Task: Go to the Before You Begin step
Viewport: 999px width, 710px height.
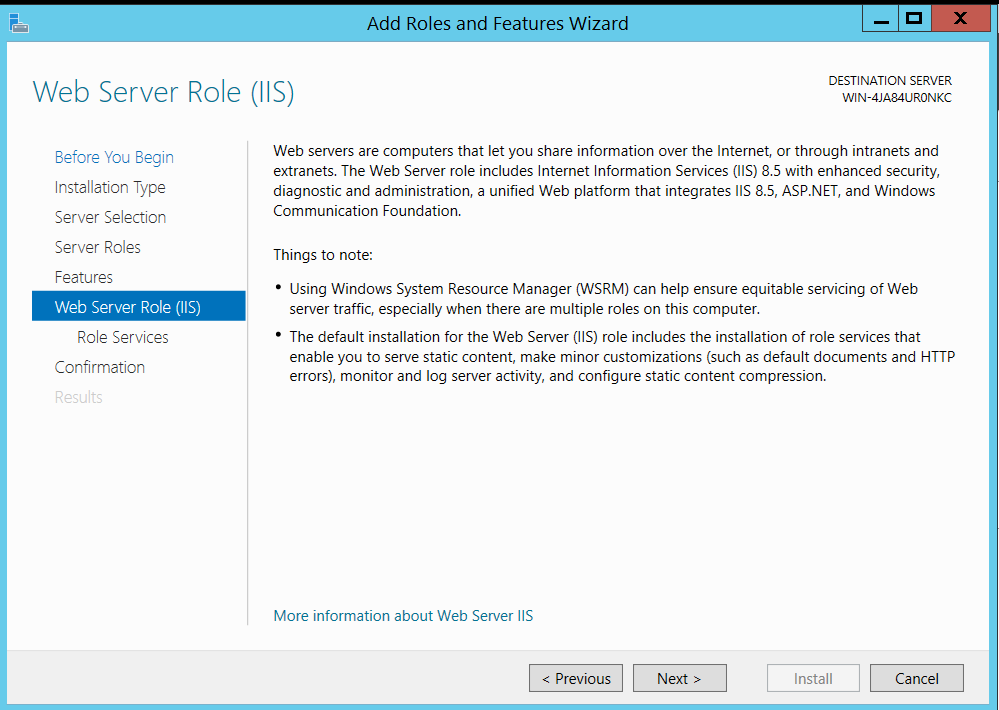Action: click(x=114, y=157)
